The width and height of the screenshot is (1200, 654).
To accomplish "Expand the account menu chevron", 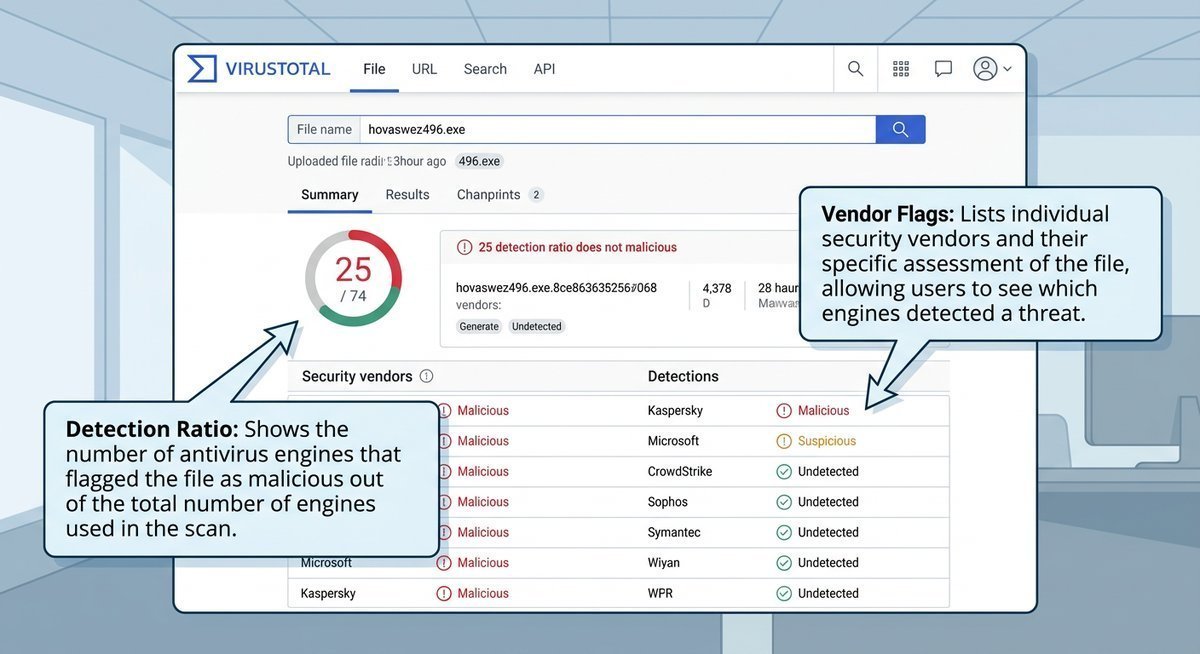I will (1007, 69).
